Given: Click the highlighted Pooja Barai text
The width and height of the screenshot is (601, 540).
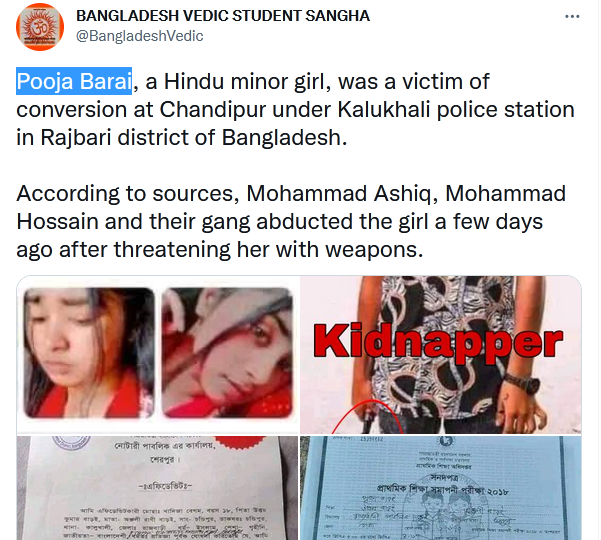Looking at the screenshot, I should pyautogui.click(x=74, y=81).
